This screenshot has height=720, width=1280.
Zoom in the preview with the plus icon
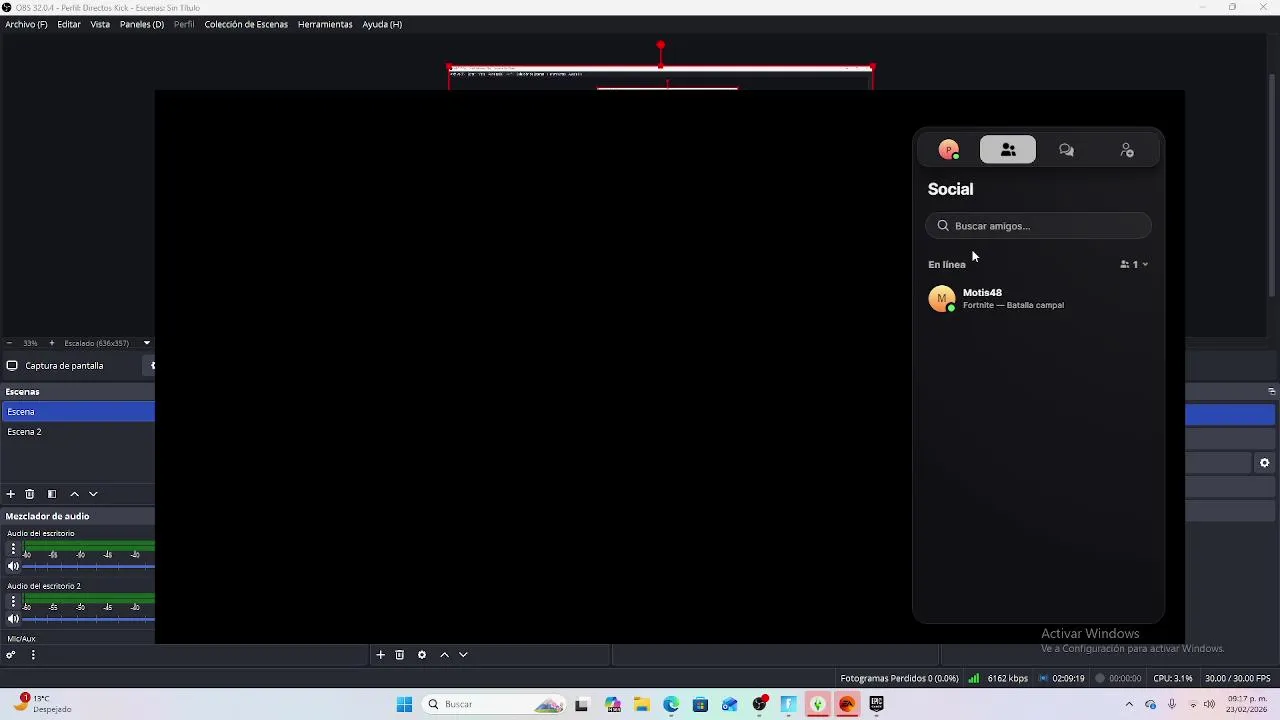pos(52,343)
